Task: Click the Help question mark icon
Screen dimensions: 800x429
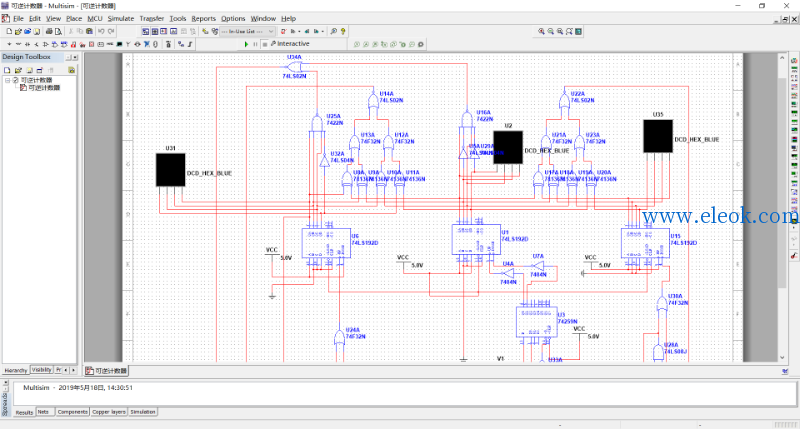Action: coord(343,31)
